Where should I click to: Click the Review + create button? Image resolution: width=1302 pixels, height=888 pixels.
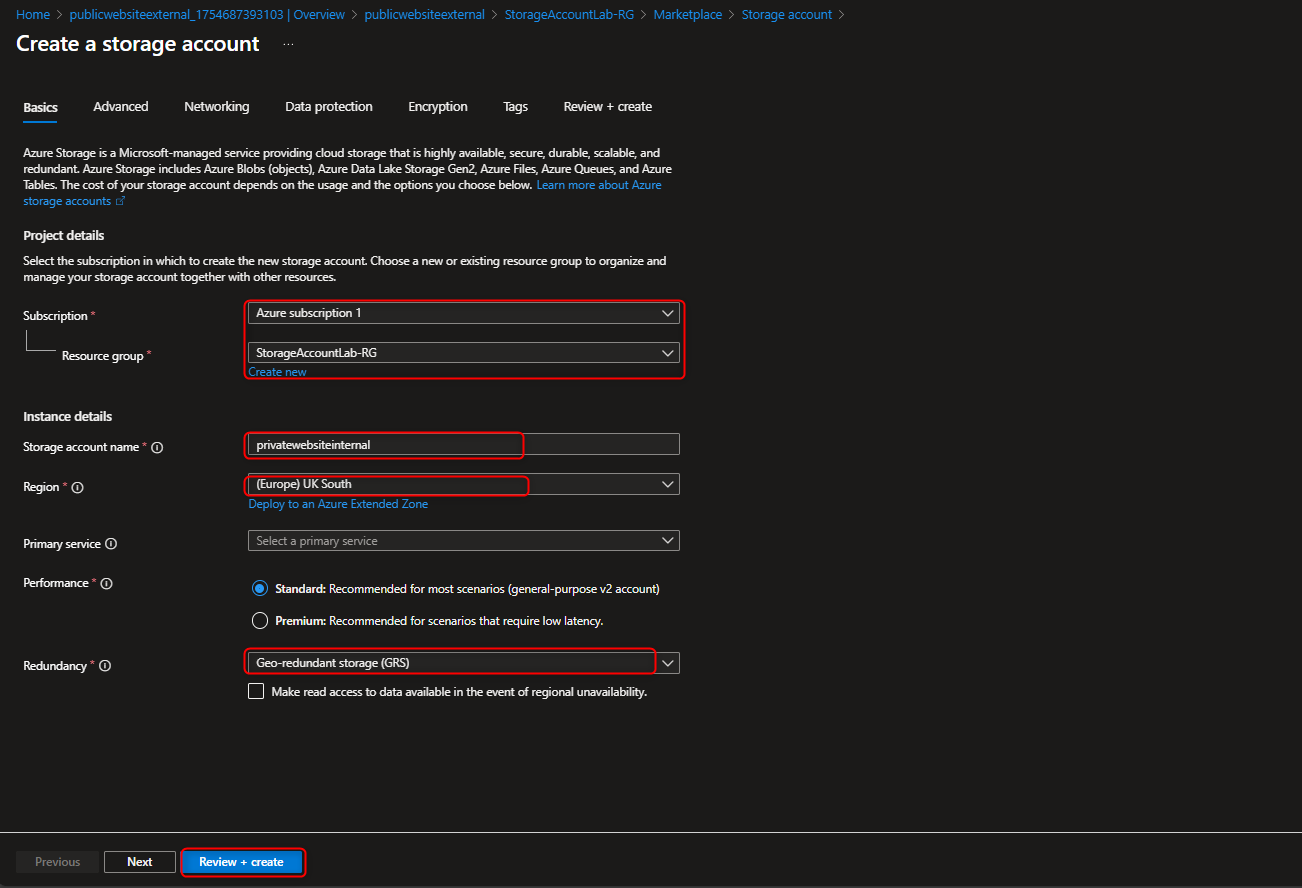(242, 861)
